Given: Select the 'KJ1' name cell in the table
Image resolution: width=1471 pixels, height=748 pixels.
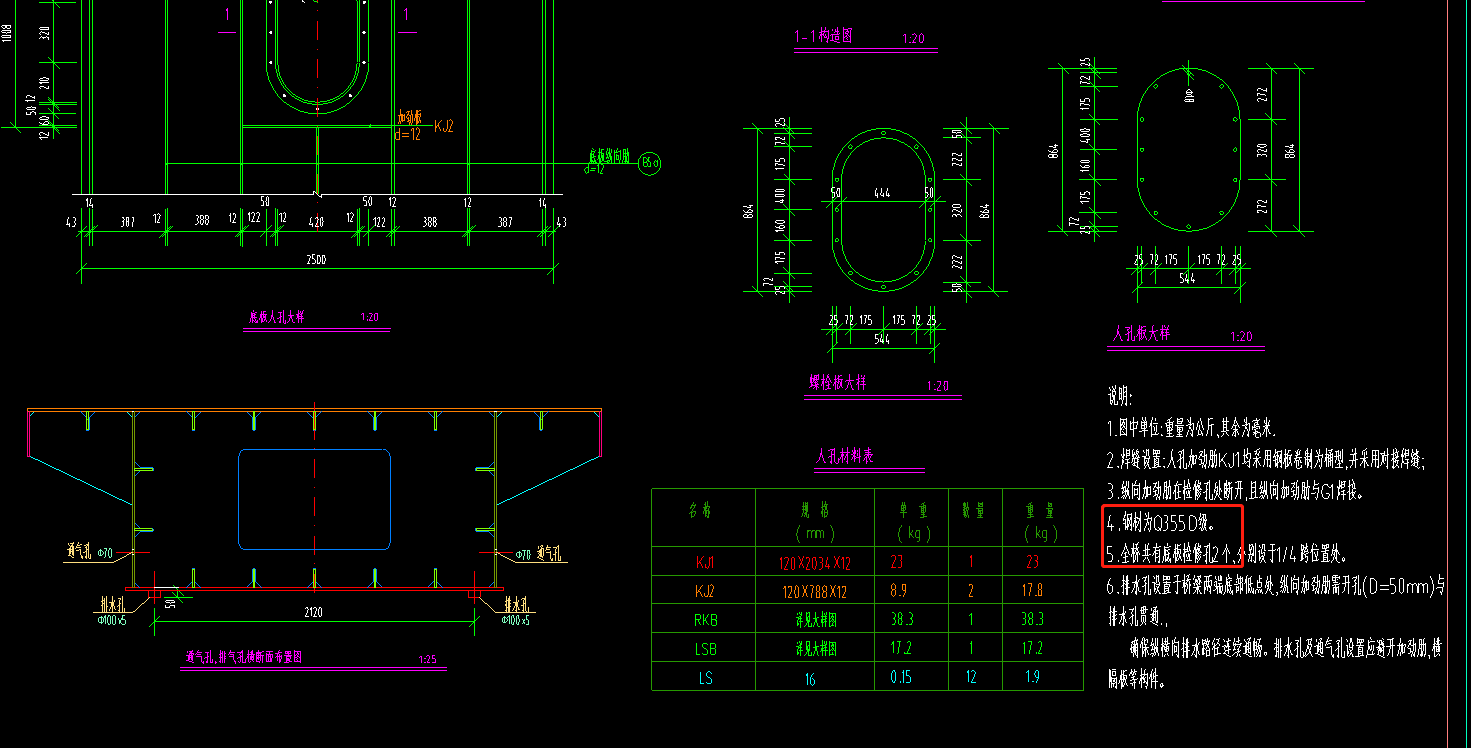Looking at the screenshot, I should tap(705, 562).
